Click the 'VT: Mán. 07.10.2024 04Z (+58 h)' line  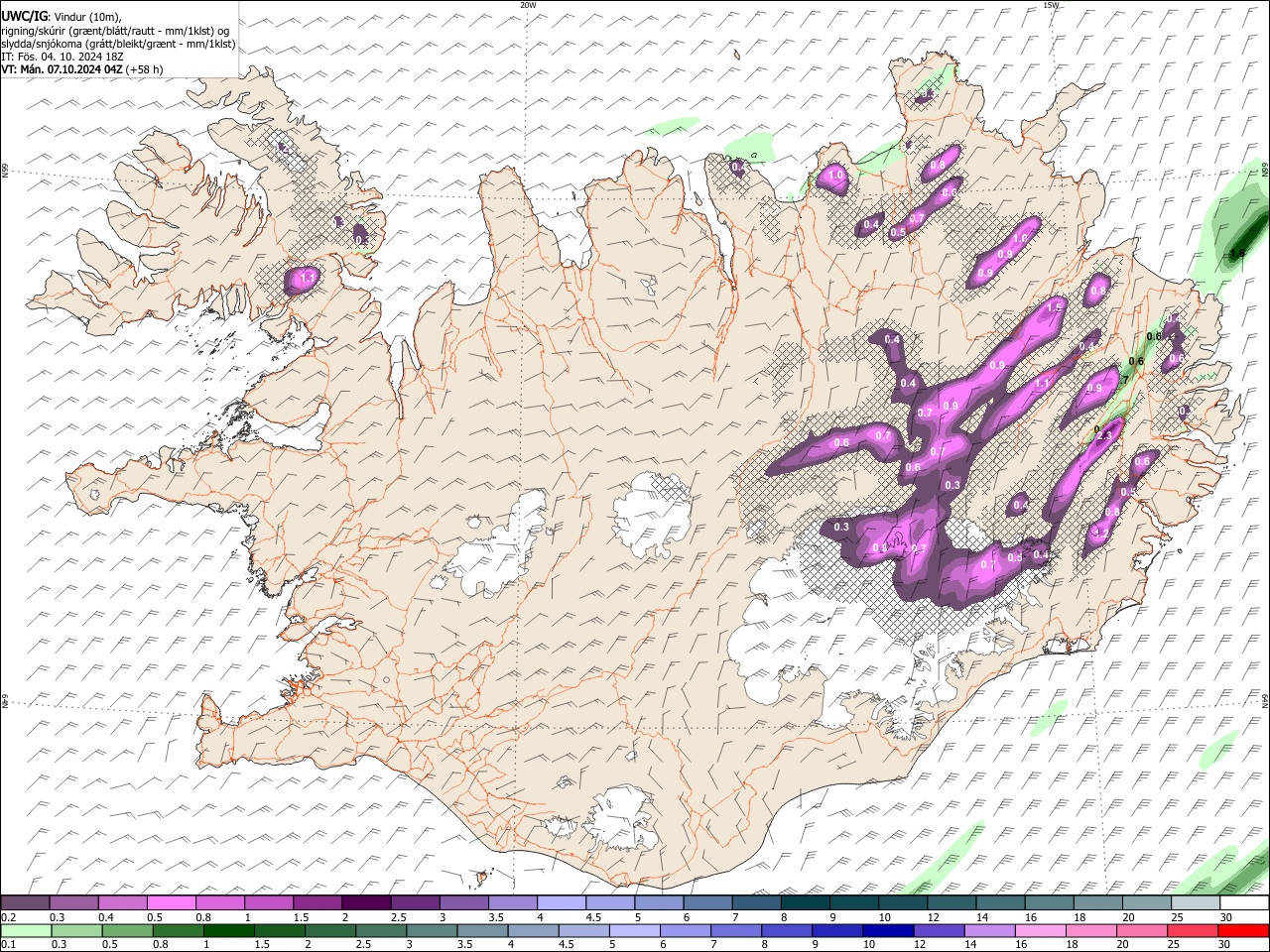82,69
